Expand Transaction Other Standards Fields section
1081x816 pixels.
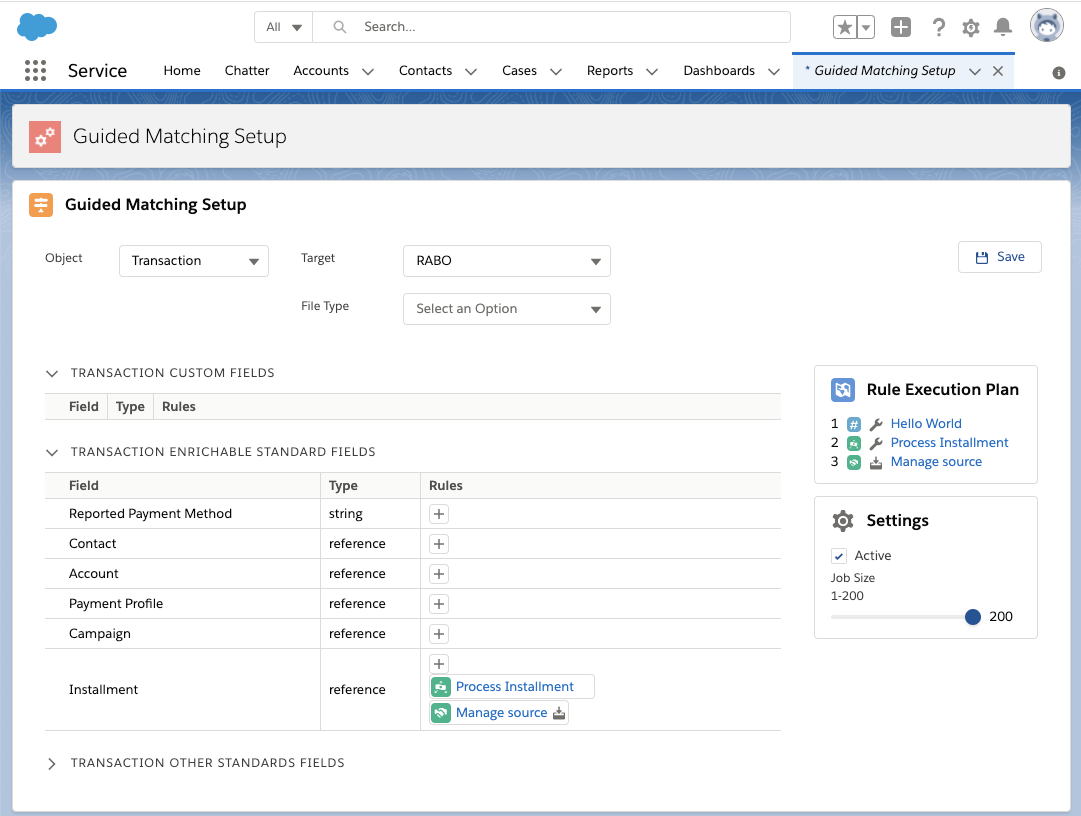pos(51,762)
